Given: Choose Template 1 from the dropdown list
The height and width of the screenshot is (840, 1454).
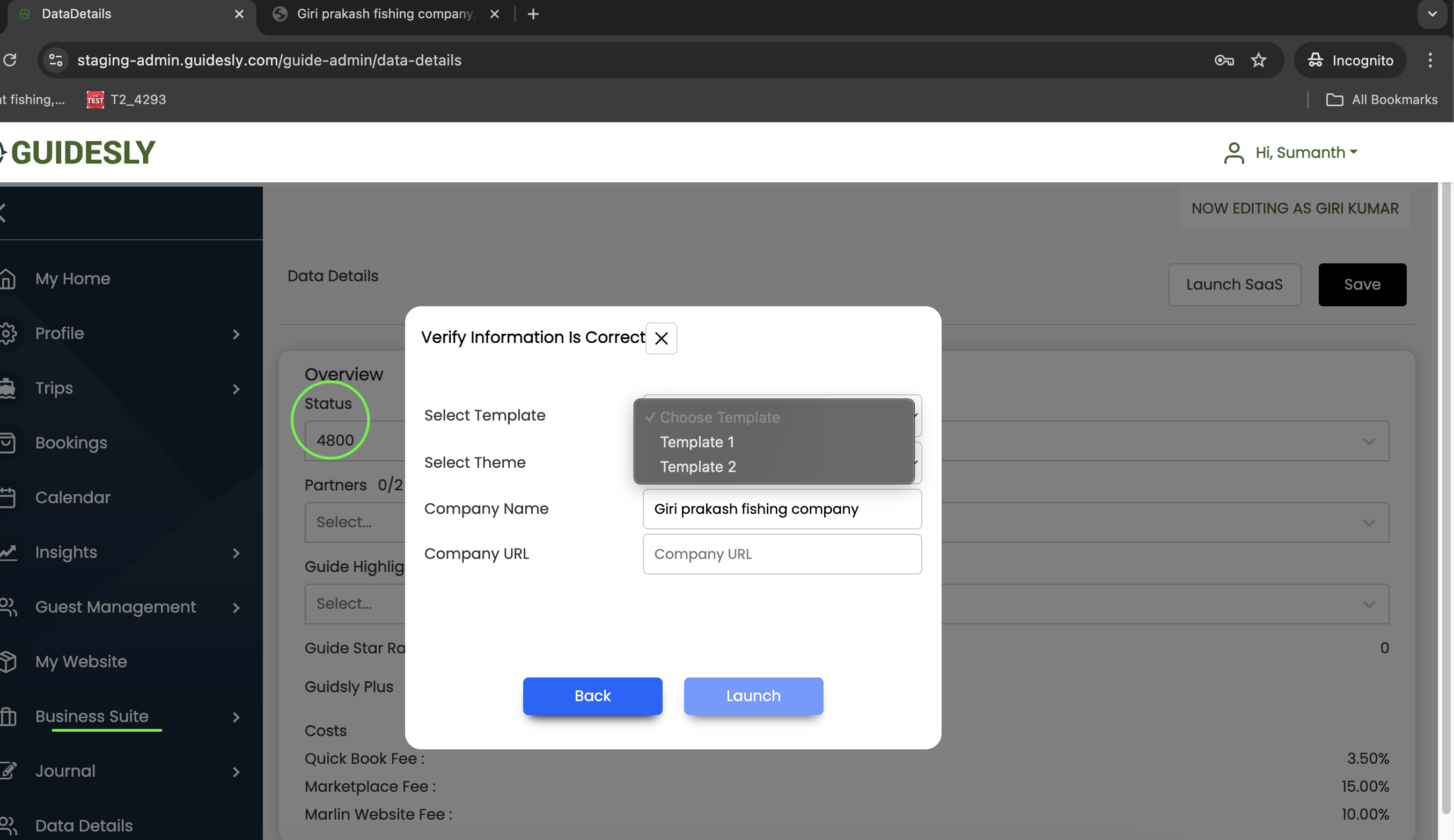Looking at the screenshot, I should pyautogui.click(x=697, y=442).
